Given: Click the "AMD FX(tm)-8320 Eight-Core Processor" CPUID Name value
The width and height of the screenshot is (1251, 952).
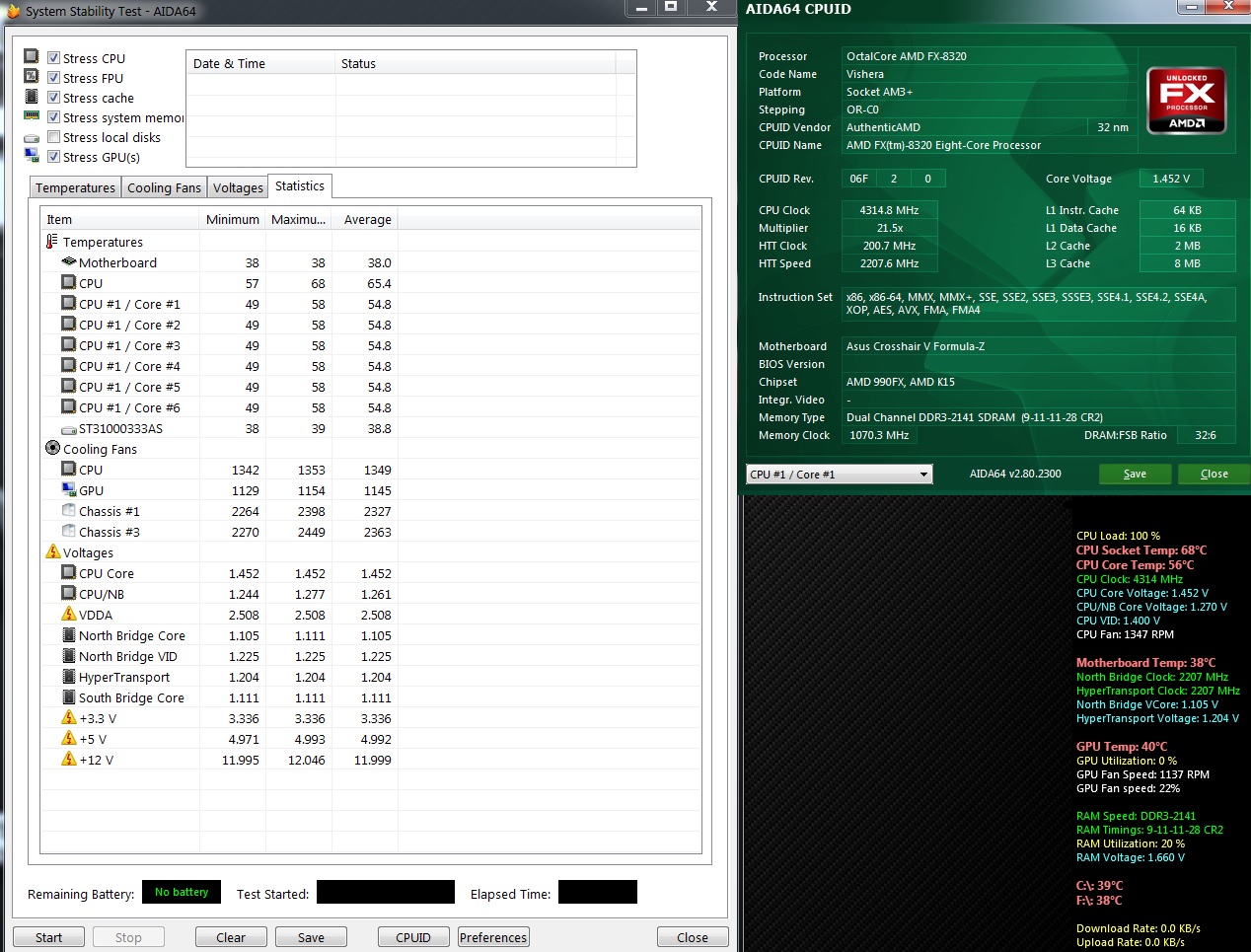Looking at the screenshot, I should coord(943,145).
